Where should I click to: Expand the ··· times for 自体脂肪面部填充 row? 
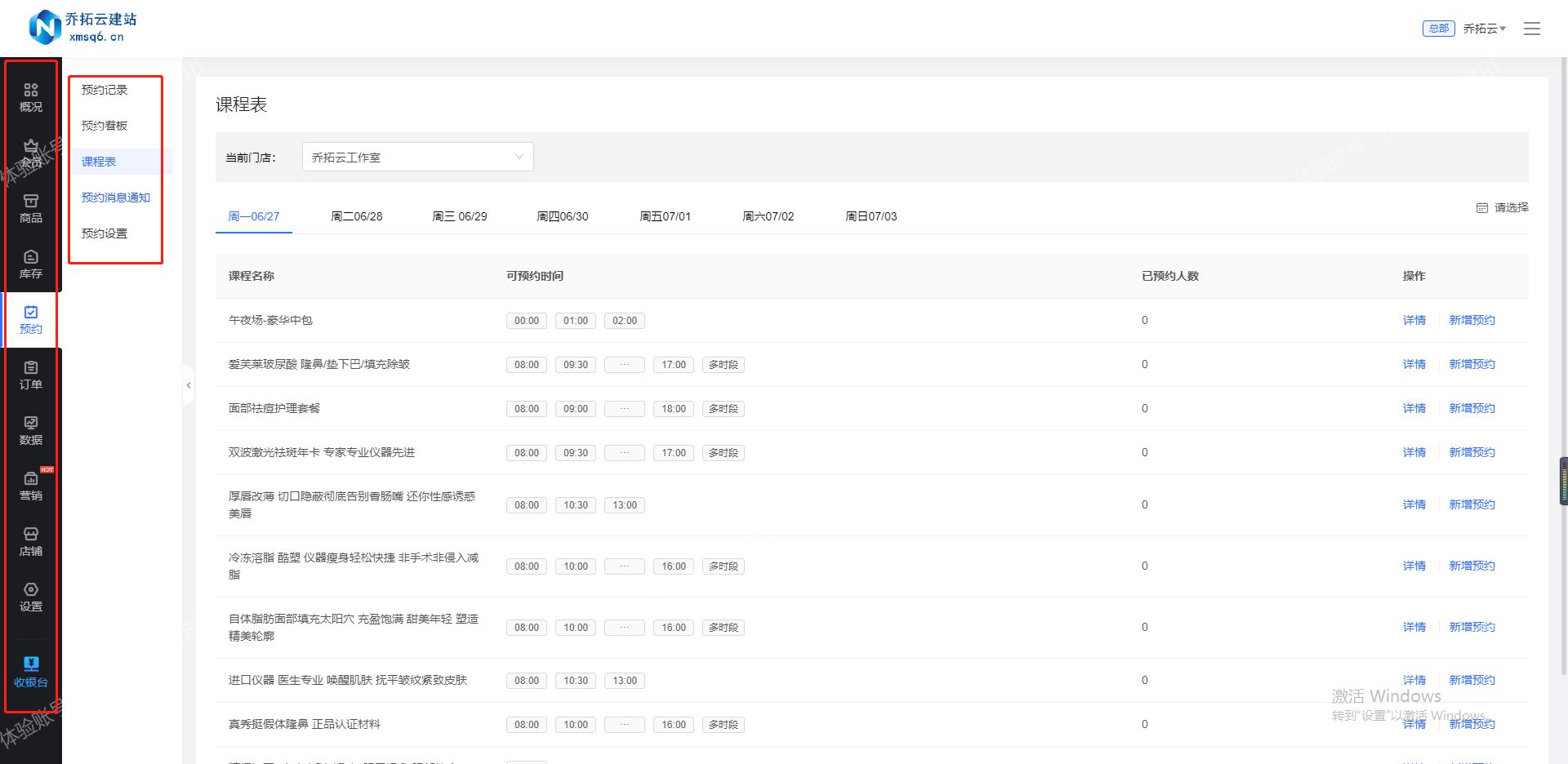tap(625, 628)
